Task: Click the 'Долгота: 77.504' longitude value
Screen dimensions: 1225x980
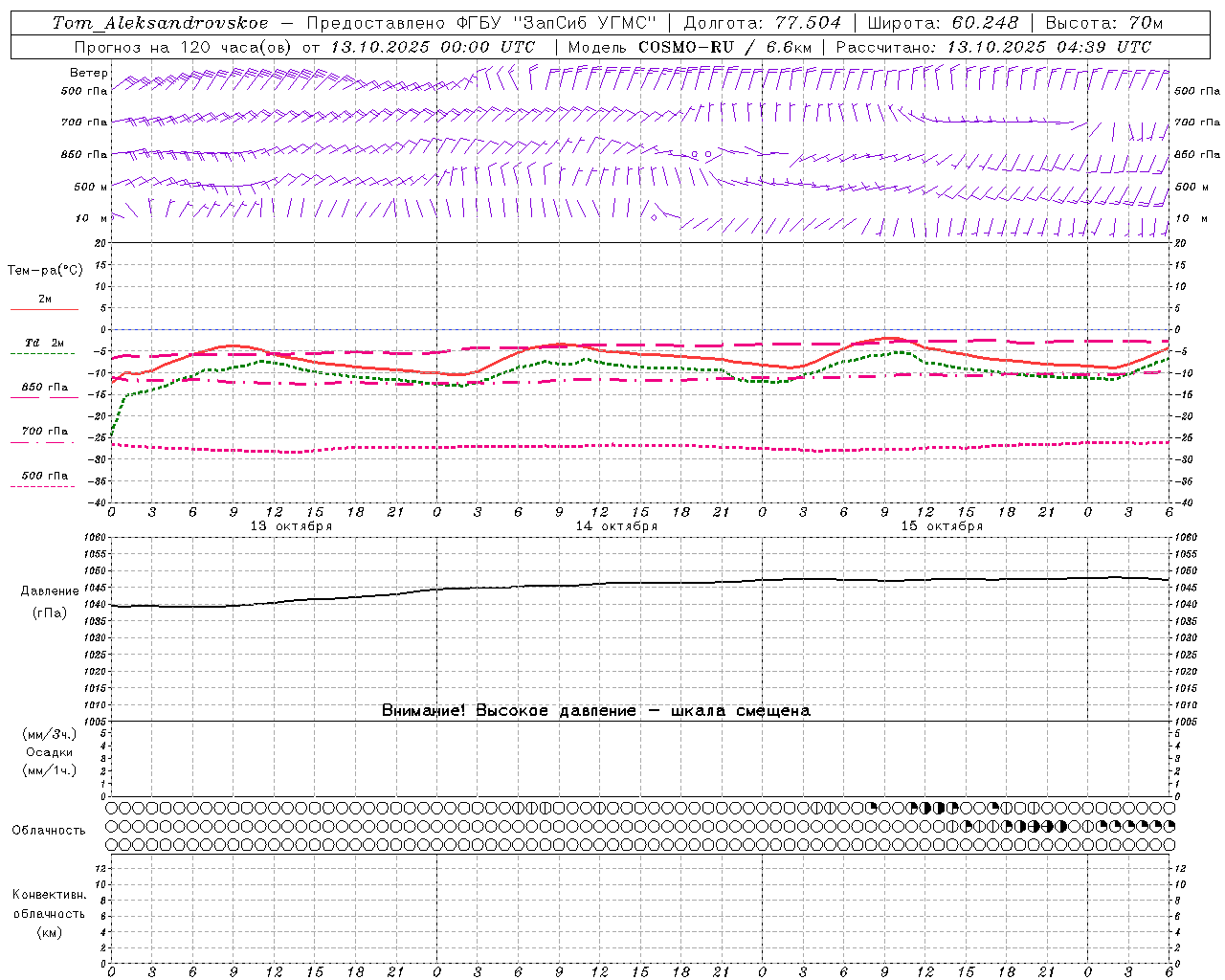Action: 763,23
